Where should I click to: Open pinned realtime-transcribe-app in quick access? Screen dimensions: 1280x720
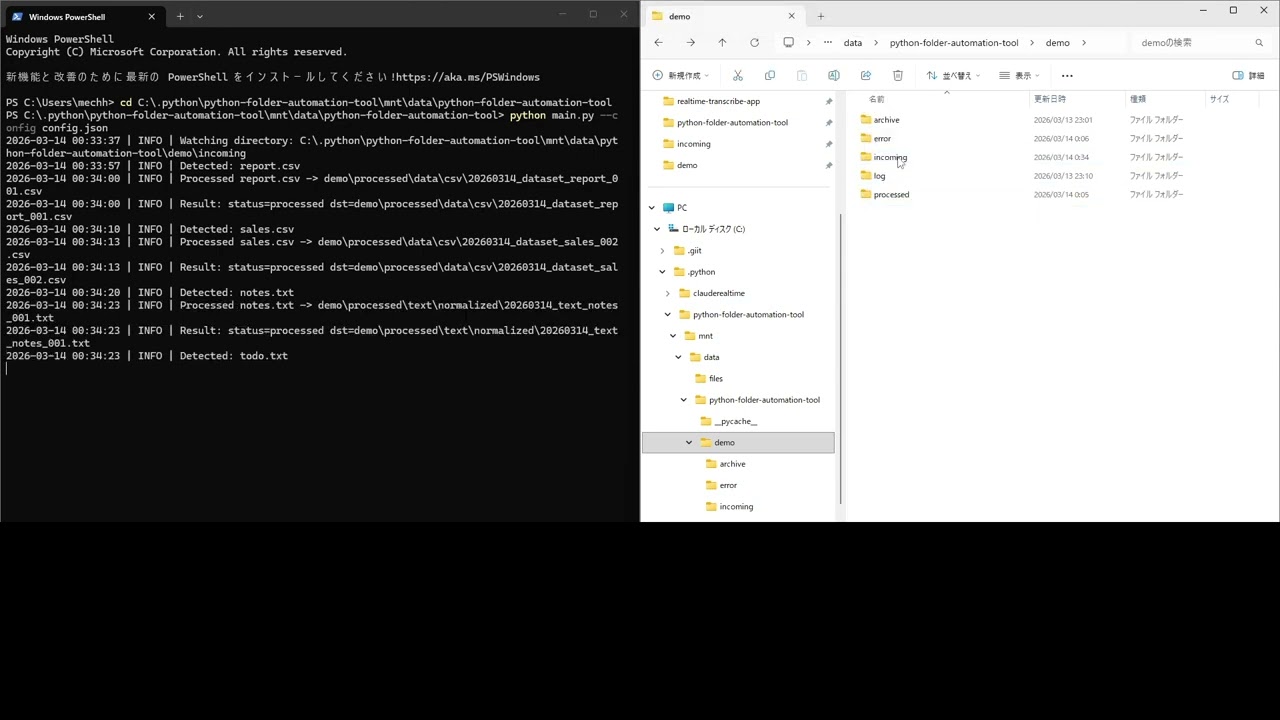coord(718,101)
